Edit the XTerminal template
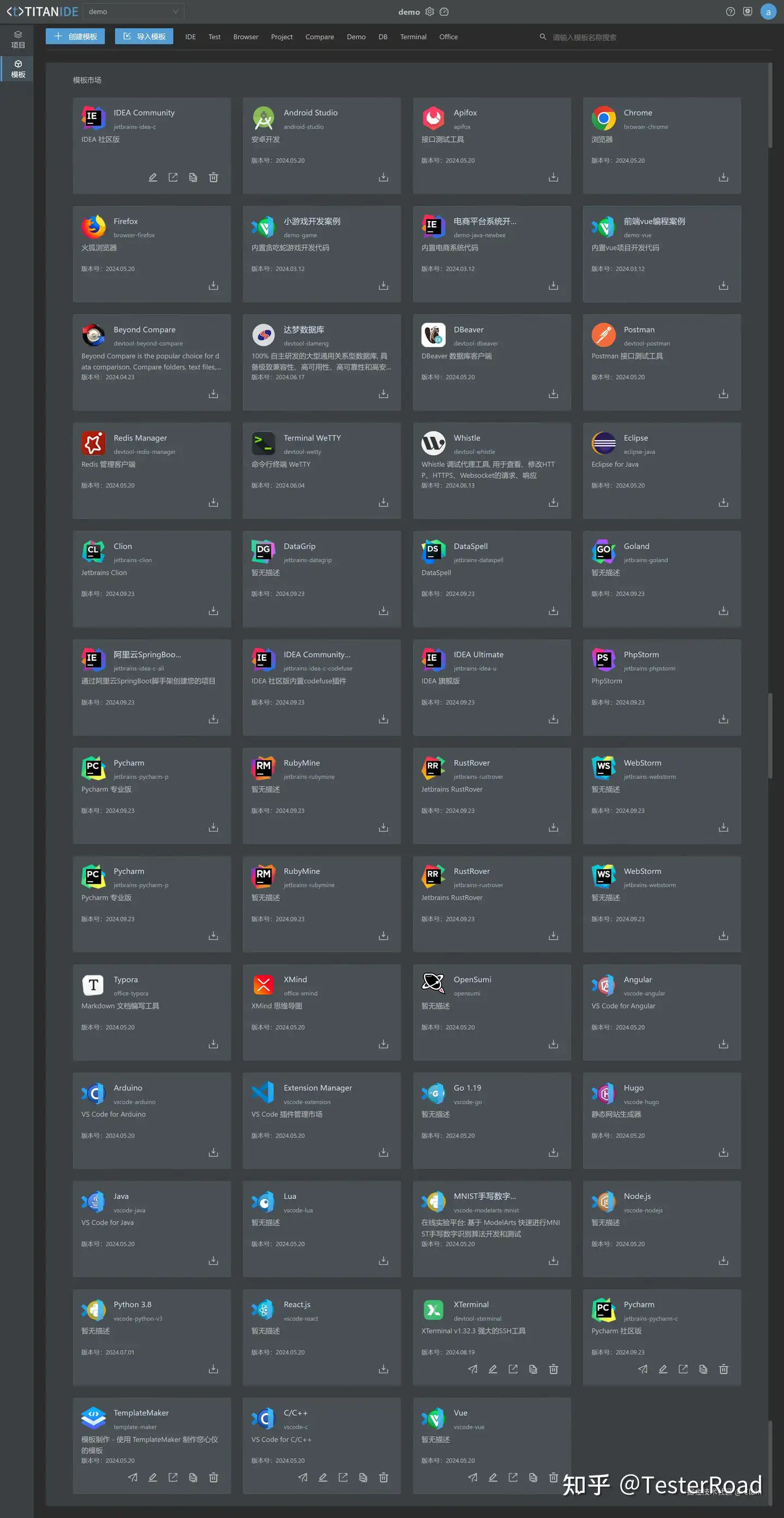The height and width of the screenshot is (1518, 784). (493, 1369)
